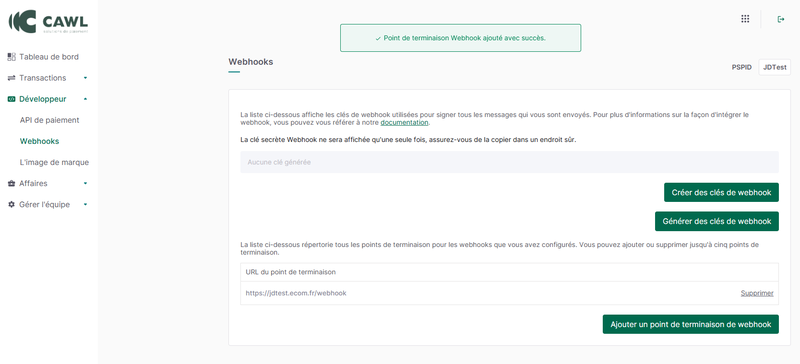Expand the Affaires menu arrow

coord(85,183)
